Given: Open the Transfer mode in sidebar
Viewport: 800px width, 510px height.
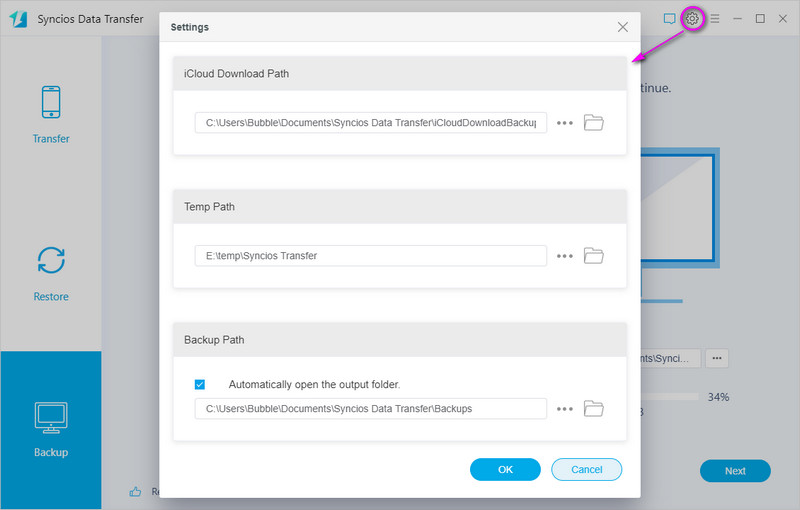Looking at the screenshot, I should 51,115.
